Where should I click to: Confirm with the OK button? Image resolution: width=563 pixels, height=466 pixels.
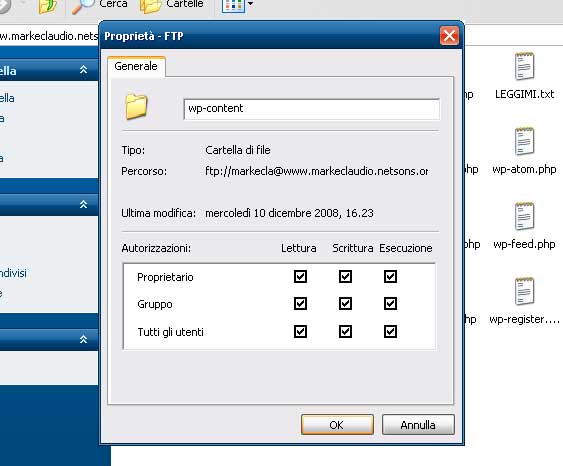pyautogui.click(x=337, y=425)
